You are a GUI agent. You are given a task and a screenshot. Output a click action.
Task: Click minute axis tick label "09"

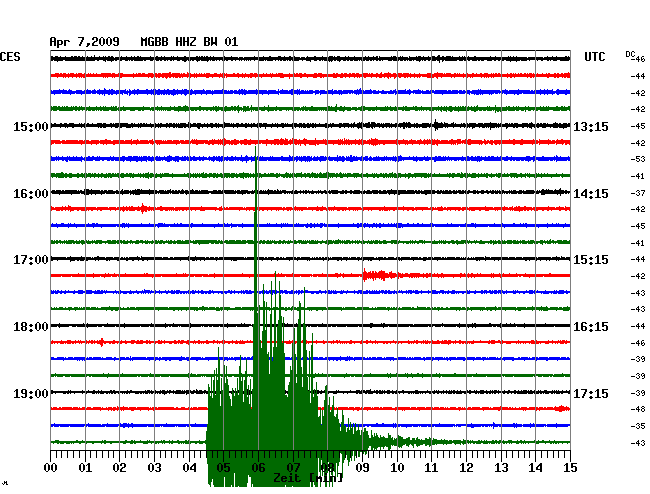pyautogui.click(x=362, y=468)
